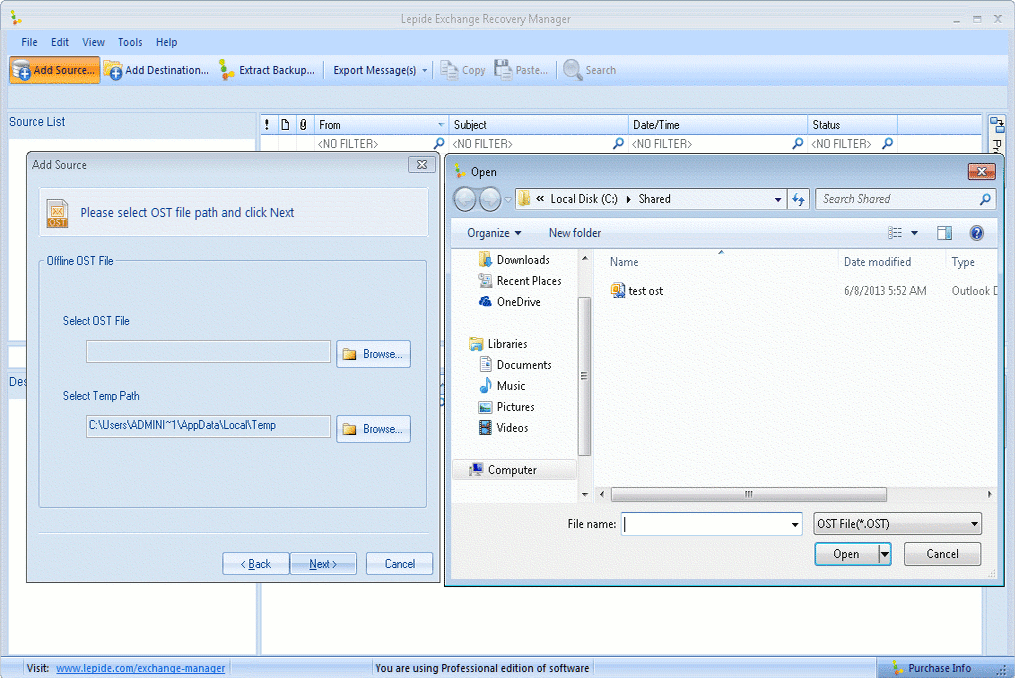Image resolution: width=1019 pixels, height=678 pixels.
Task: Sort by item type page column
Action: coord(285,124)
